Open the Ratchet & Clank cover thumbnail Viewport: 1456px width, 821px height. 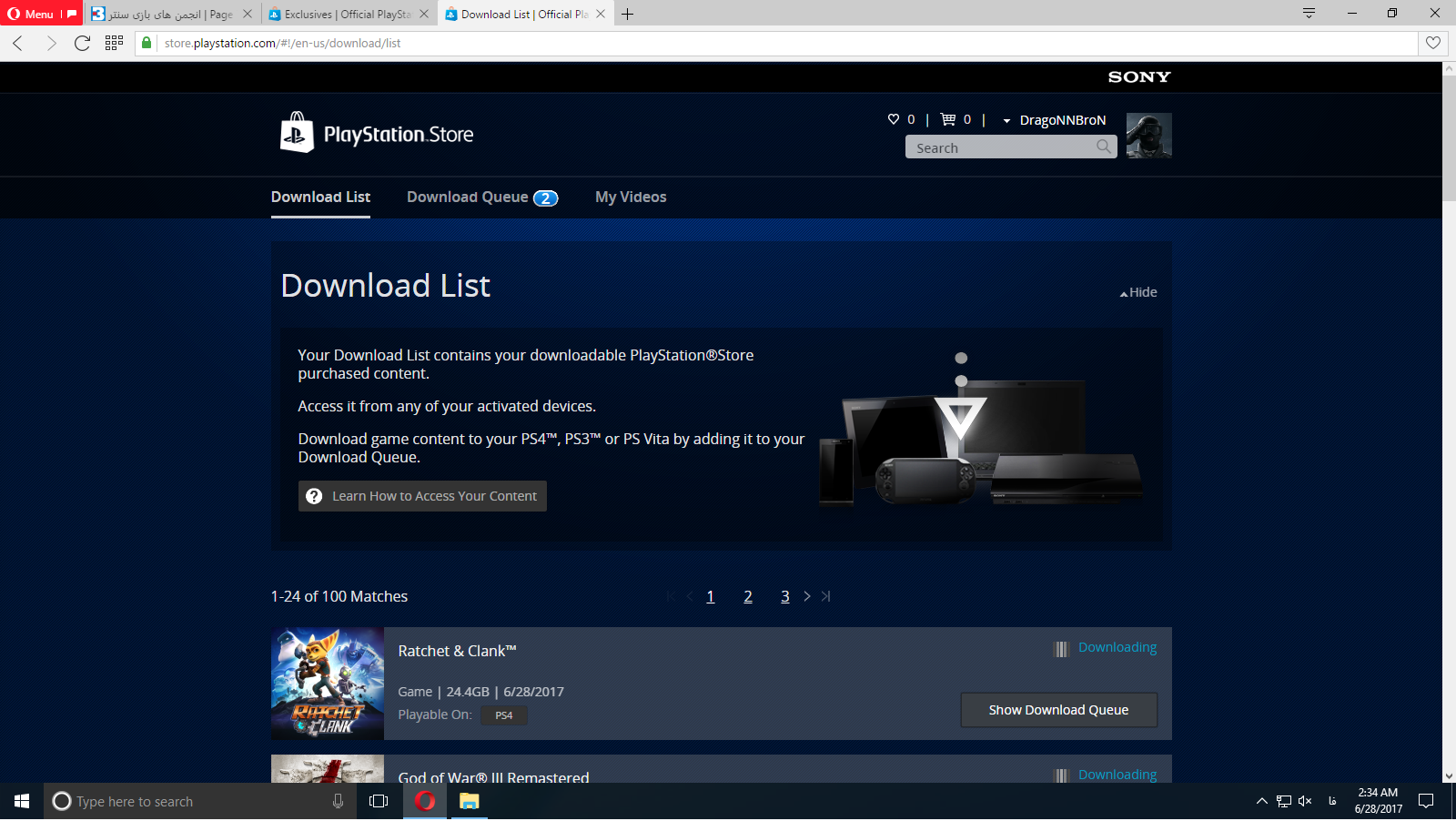tap(328, 684)
